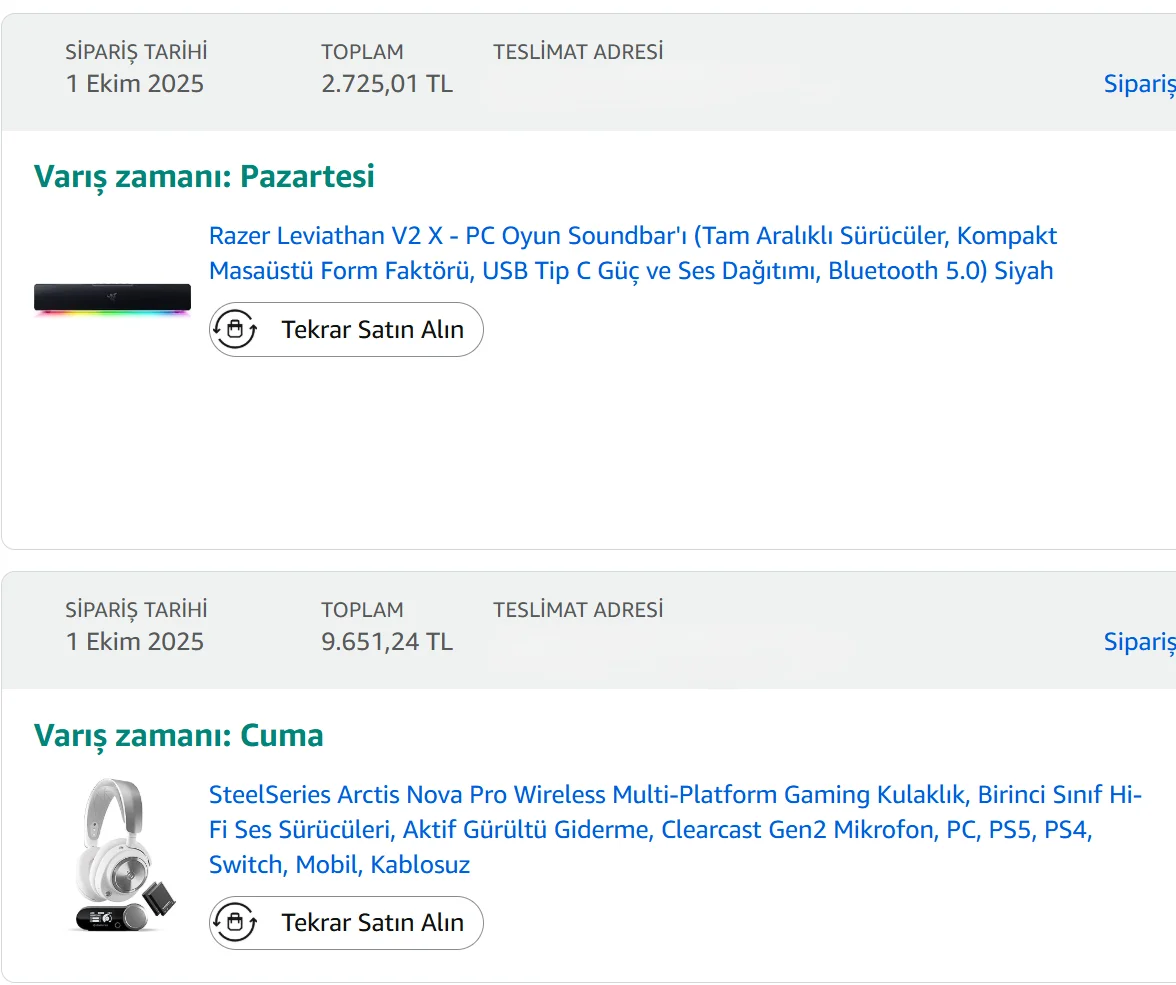Viewport: 1176px width, 985px height.
Task: Expand Teslimat Adresi on the Razer order
Action: coord(578,52)
